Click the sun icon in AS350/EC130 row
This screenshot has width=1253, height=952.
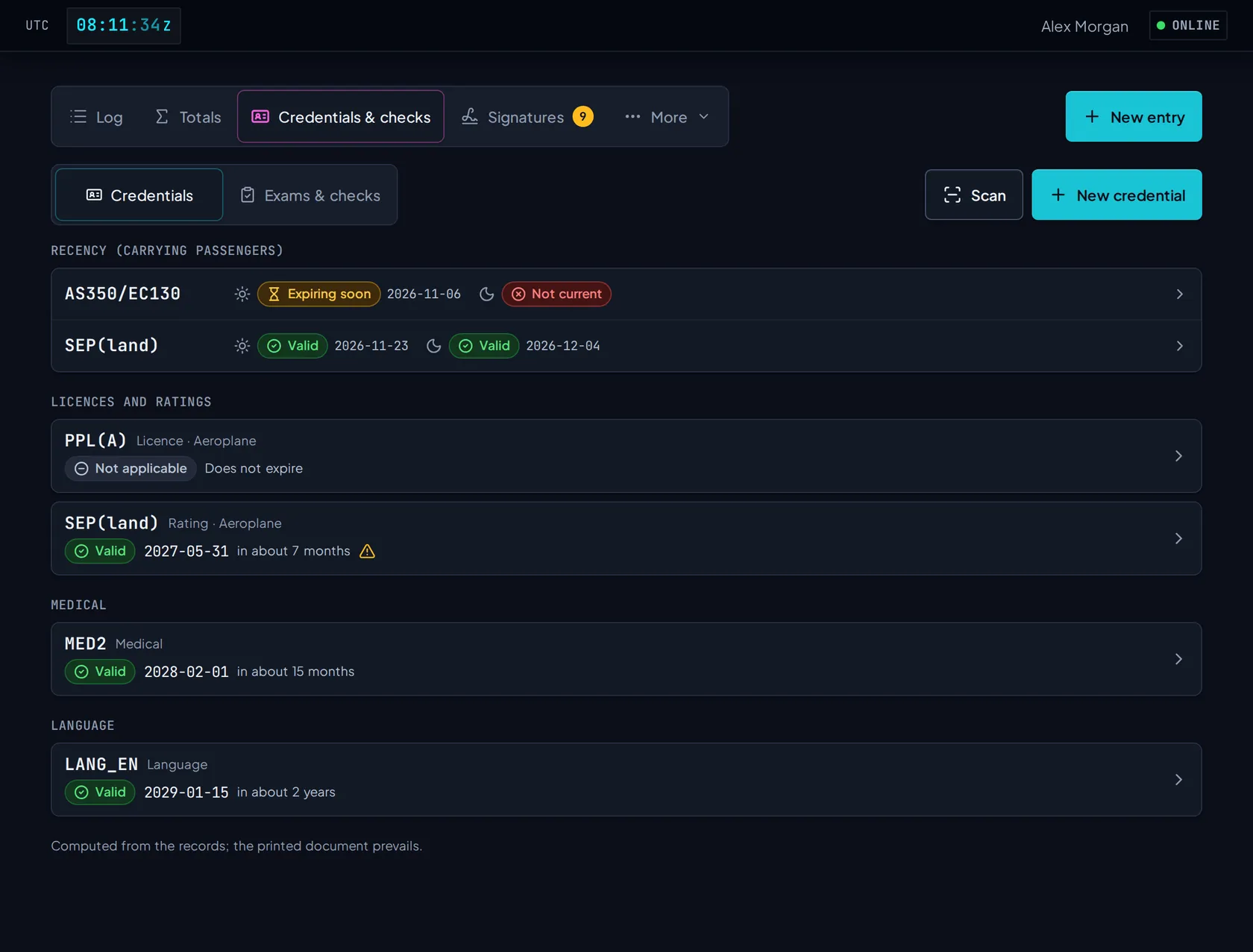[242, 294]
